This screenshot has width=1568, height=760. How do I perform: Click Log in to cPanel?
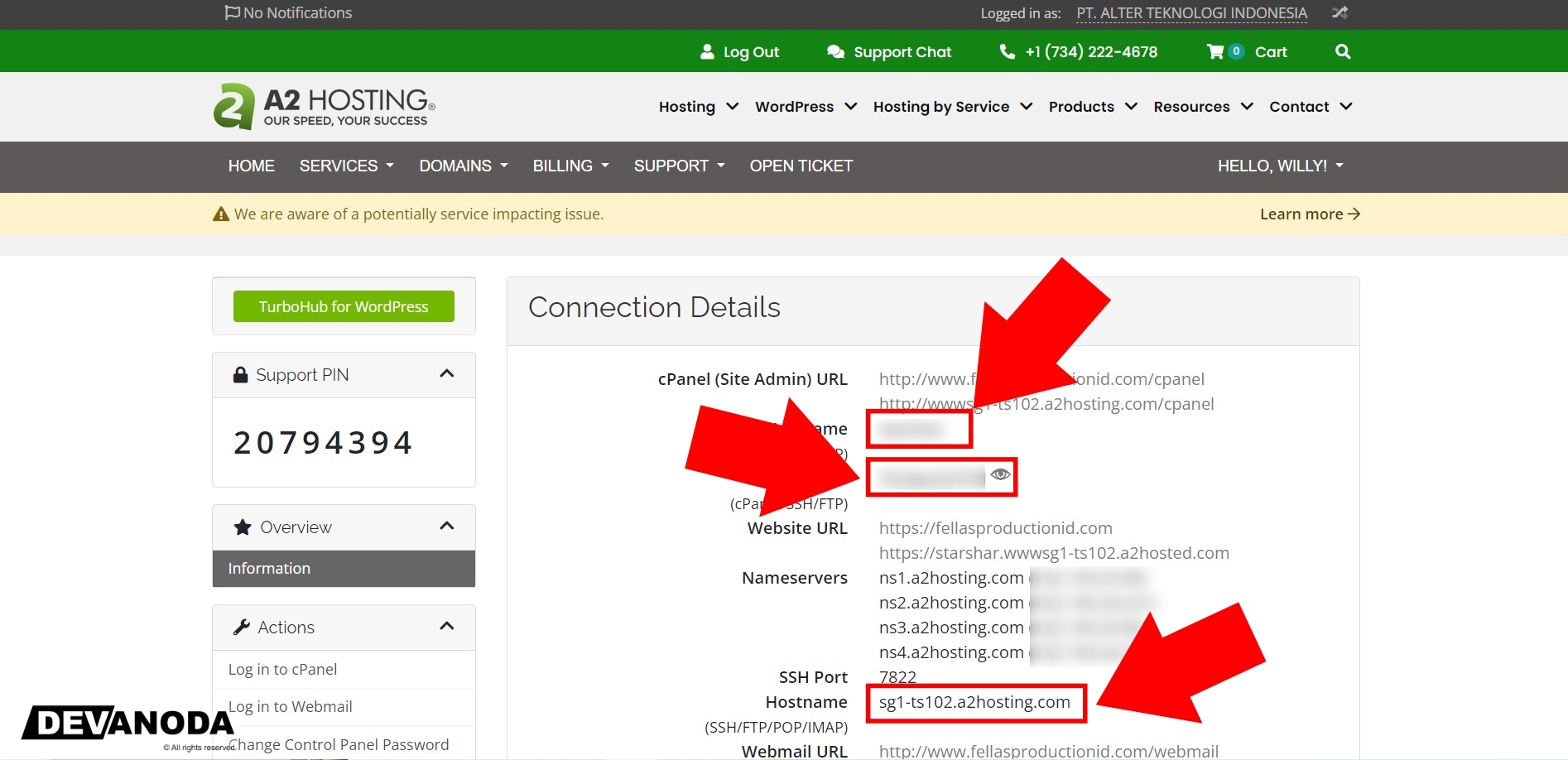coord(282,669)
